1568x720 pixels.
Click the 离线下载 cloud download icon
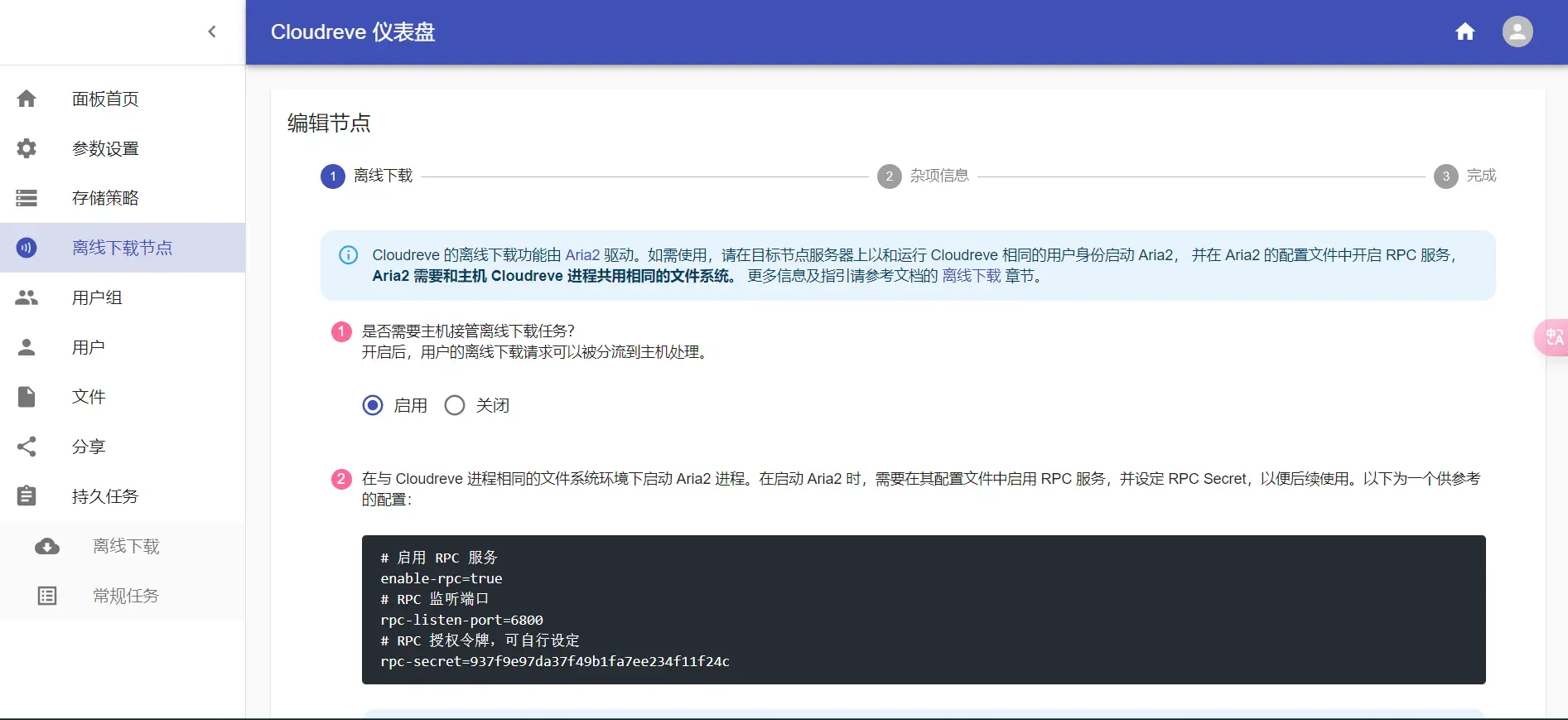[x=47, y=546]
